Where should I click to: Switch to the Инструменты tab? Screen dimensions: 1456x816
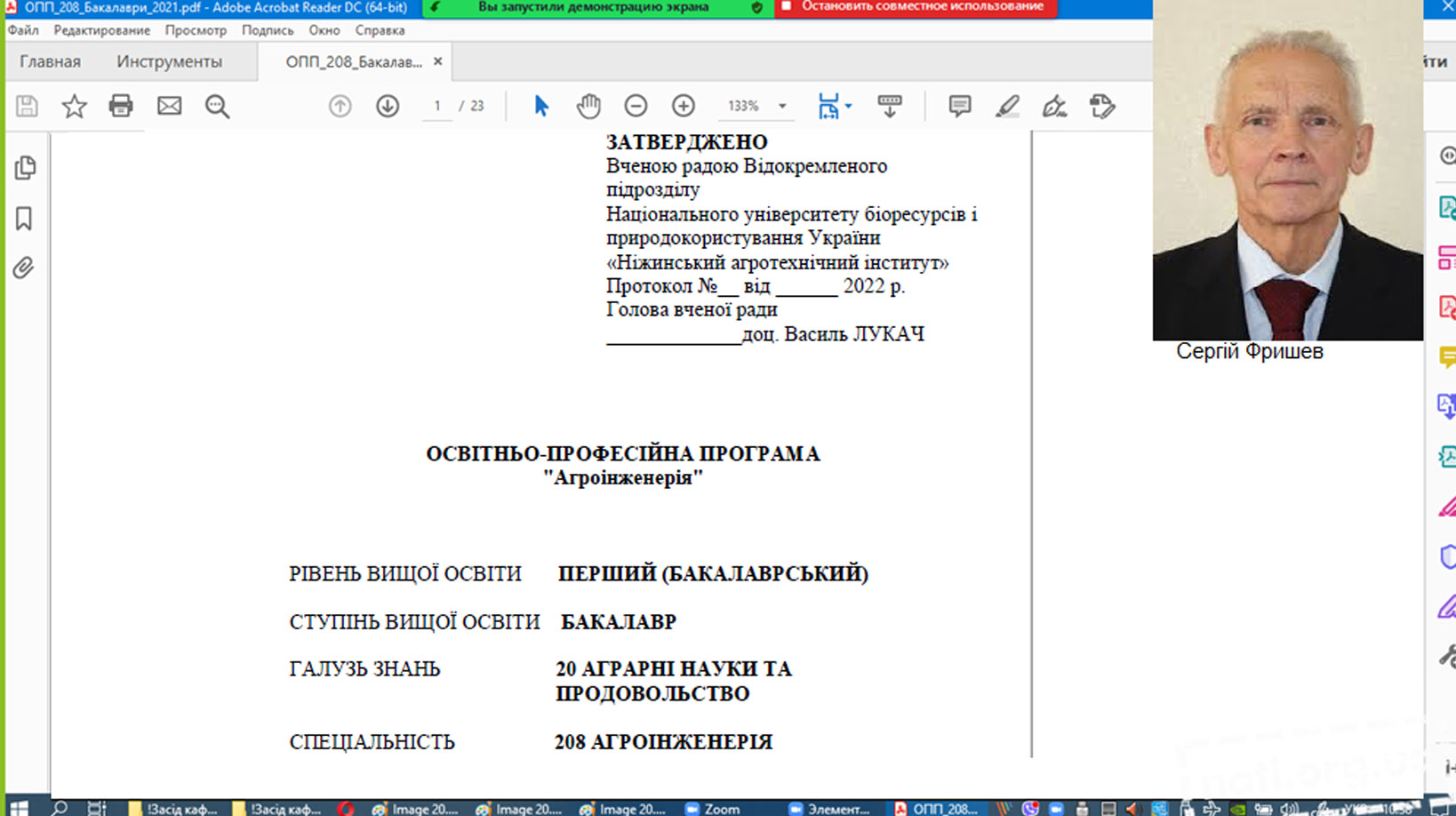169,61
